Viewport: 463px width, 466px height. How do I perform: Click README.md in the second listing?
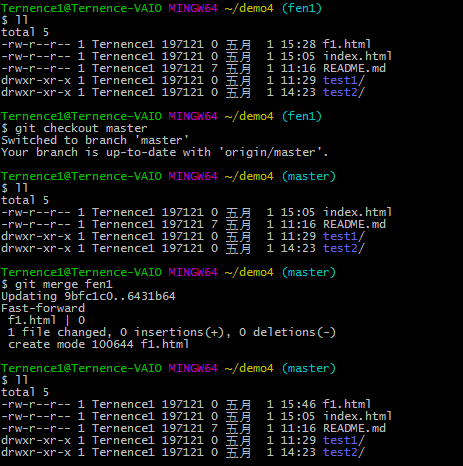pos(354,224)
